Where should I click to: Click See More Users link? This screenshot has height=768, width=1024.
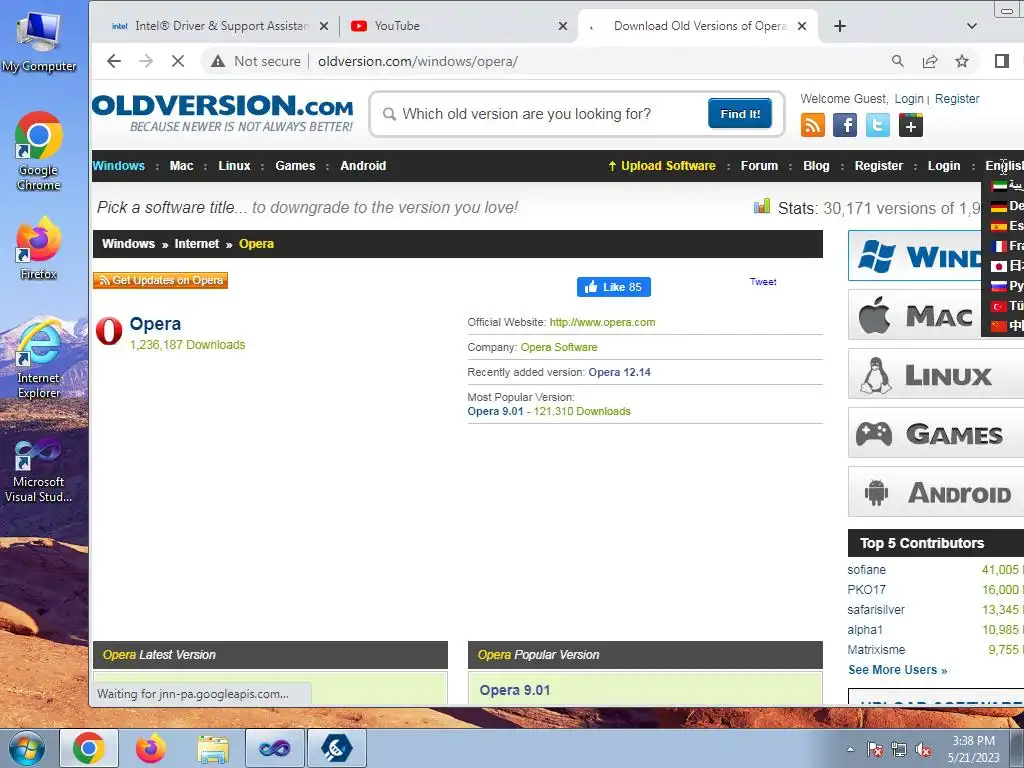point(897,669)
